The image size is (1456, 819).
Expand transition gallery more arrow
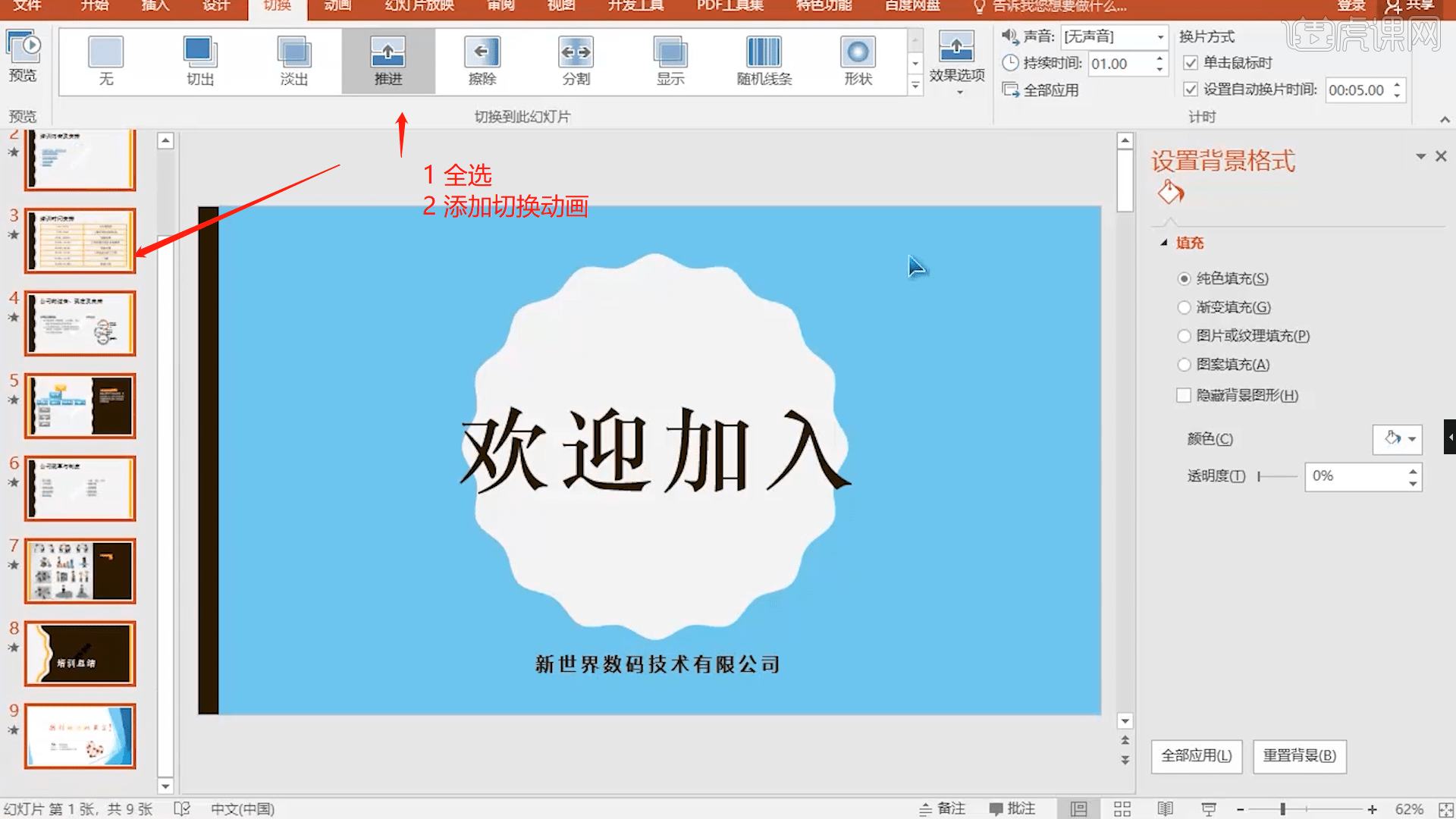(915, 85)
